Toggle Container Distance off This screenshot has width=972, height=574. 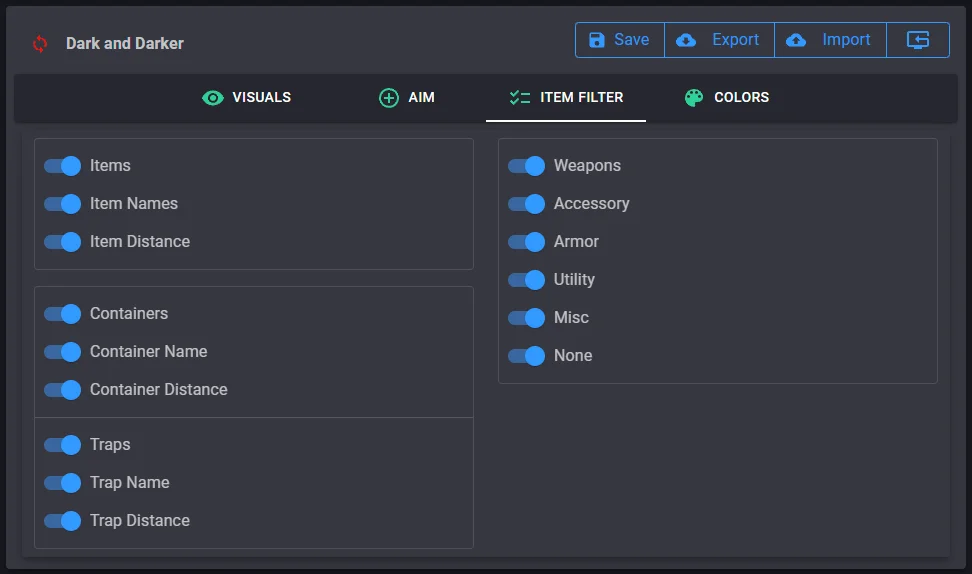(62, 390)
